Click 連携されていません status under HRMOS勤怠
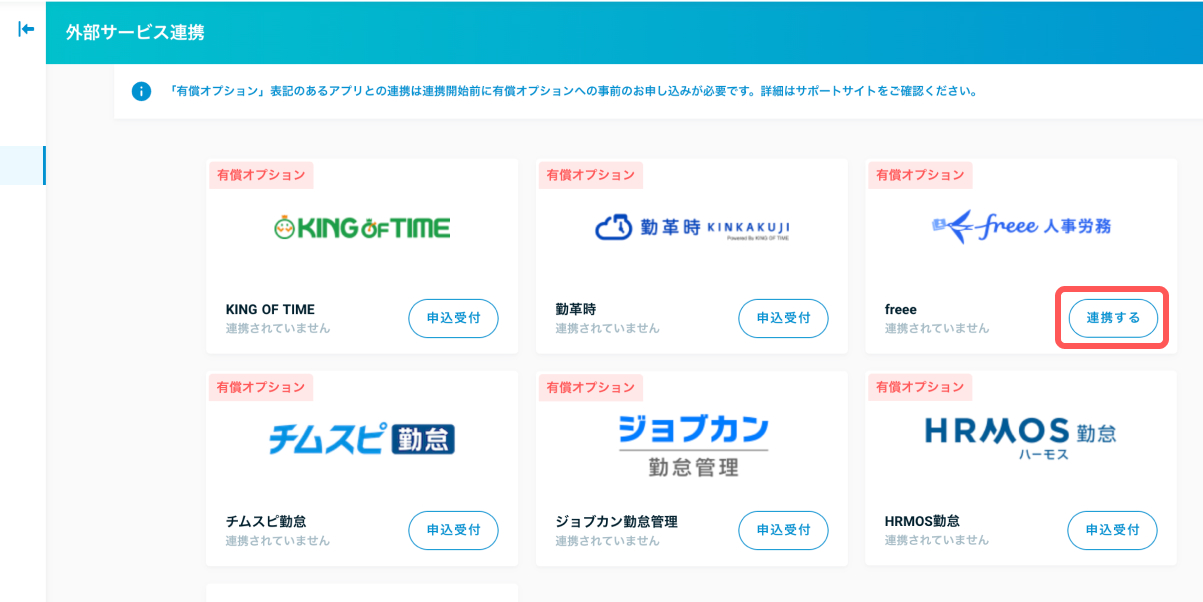The image size is (1203, 602). tap(937, 540)
